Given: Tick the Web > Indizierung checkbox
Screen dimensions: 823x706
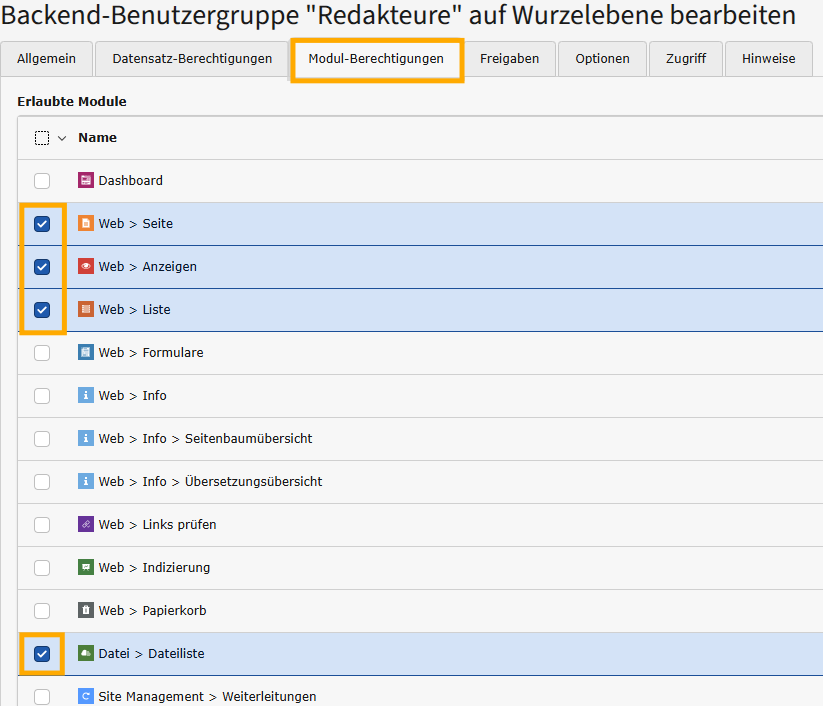Looking at the screenshot, I should [x=42, y=568].
